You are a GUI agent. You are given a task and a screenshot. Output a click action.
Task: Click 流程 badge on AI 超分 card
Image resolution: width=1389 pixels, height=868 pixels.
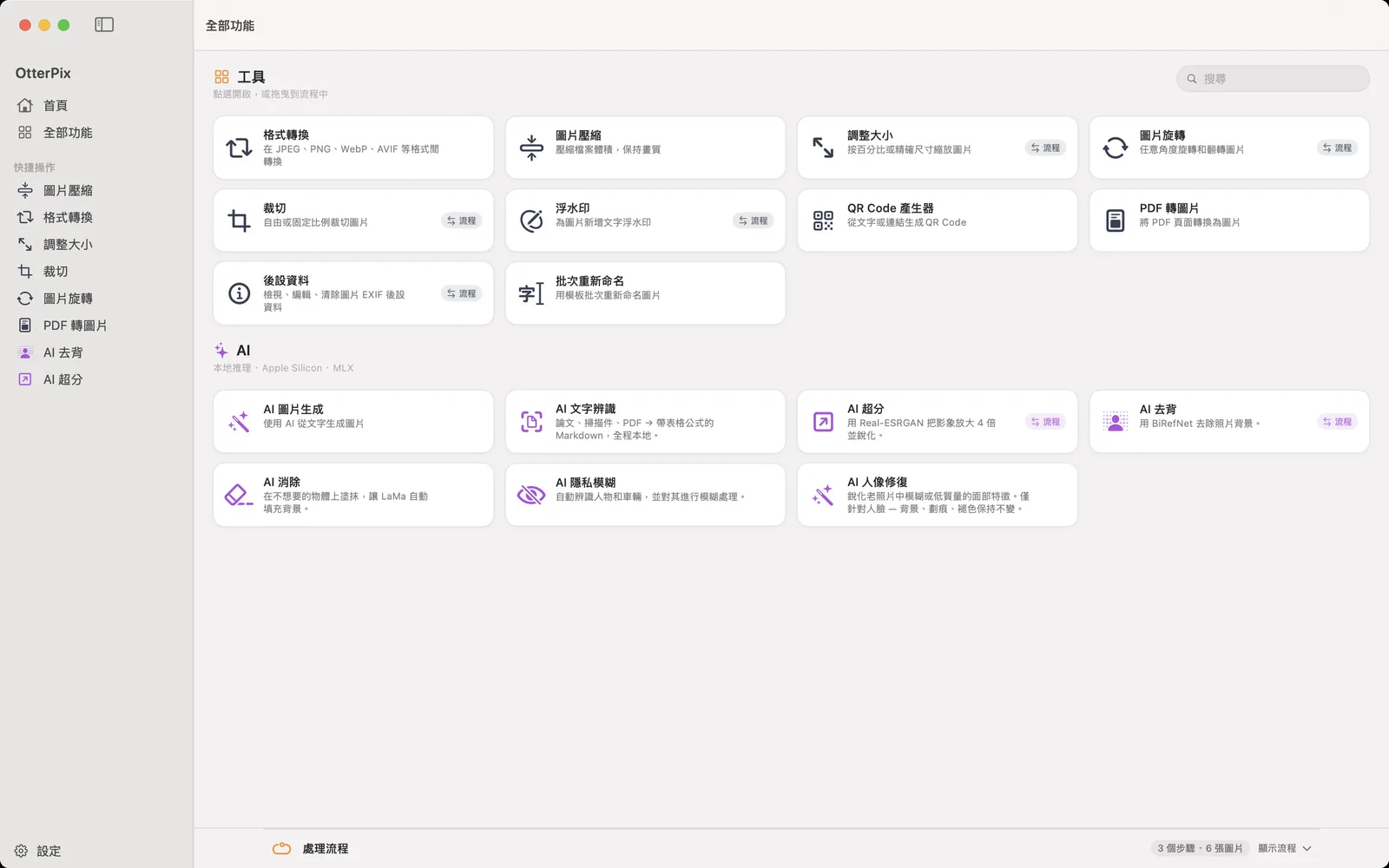point(1045,422)
